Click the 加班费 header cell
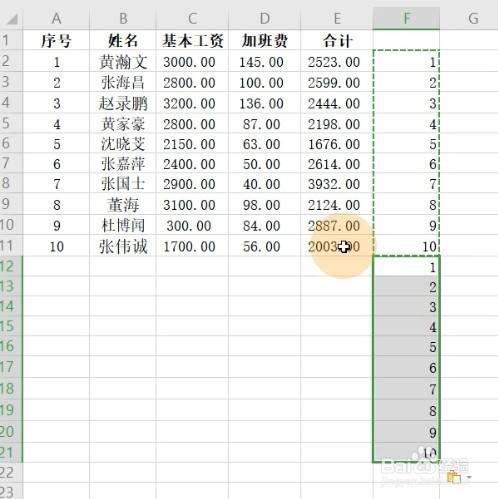 tap(265, 41)
